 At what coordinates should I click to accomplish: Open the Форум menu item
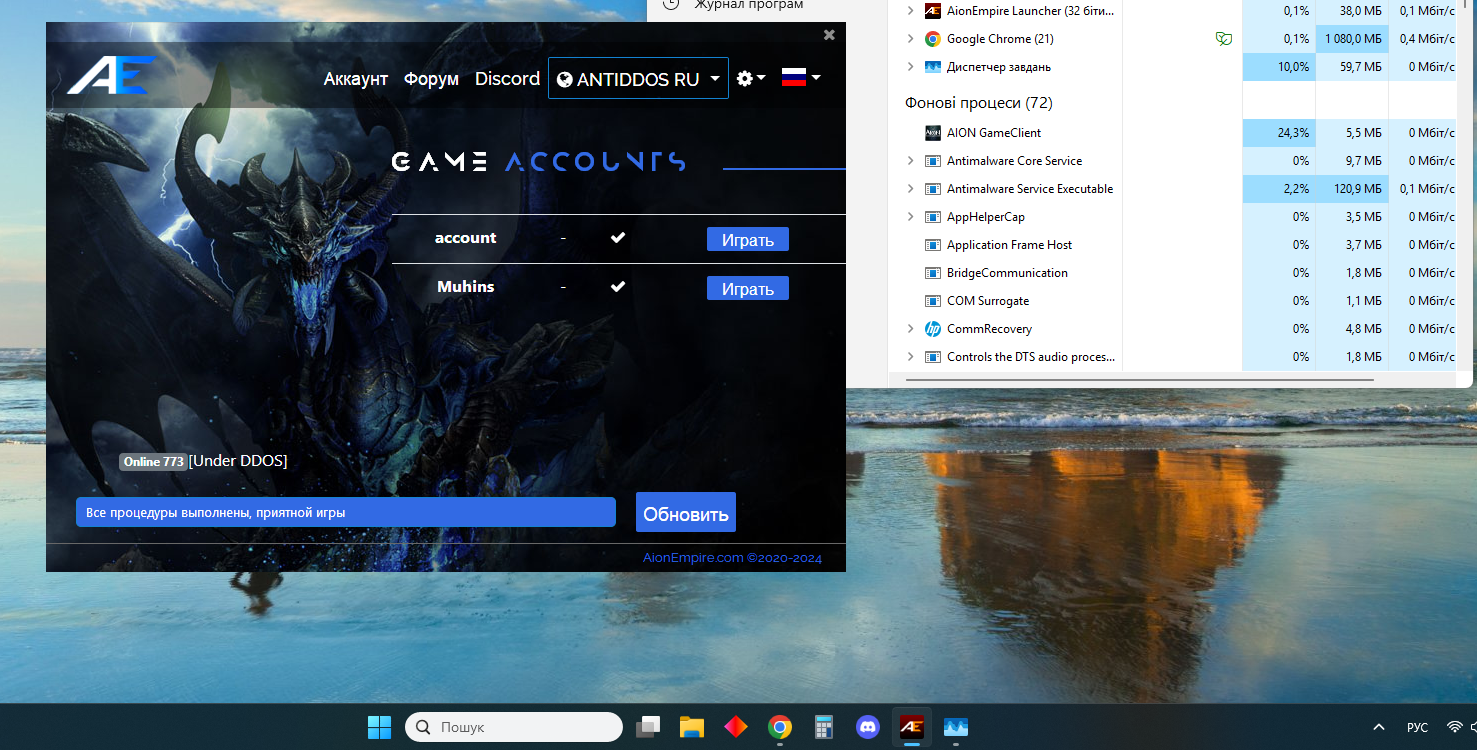(431, 79)
